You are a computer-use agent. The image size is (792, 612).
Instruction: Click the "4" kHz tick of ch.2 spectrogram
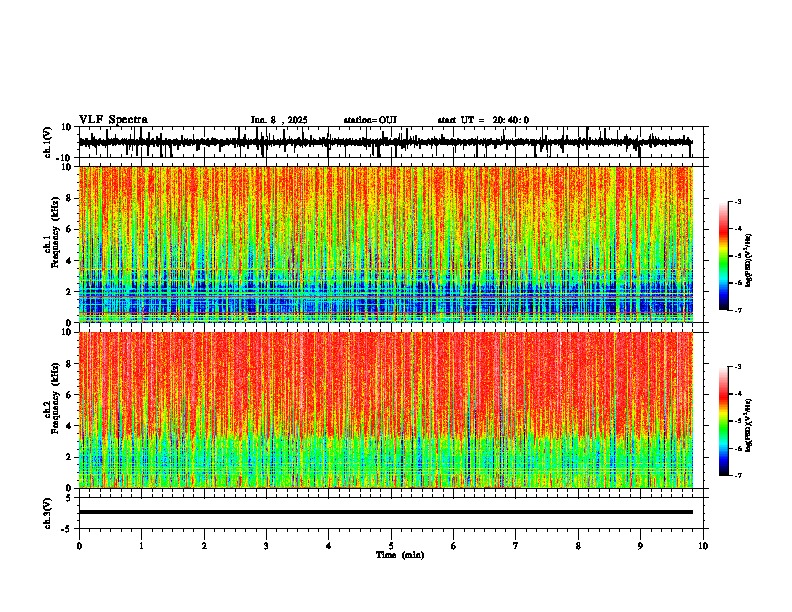tap(70, 426)
